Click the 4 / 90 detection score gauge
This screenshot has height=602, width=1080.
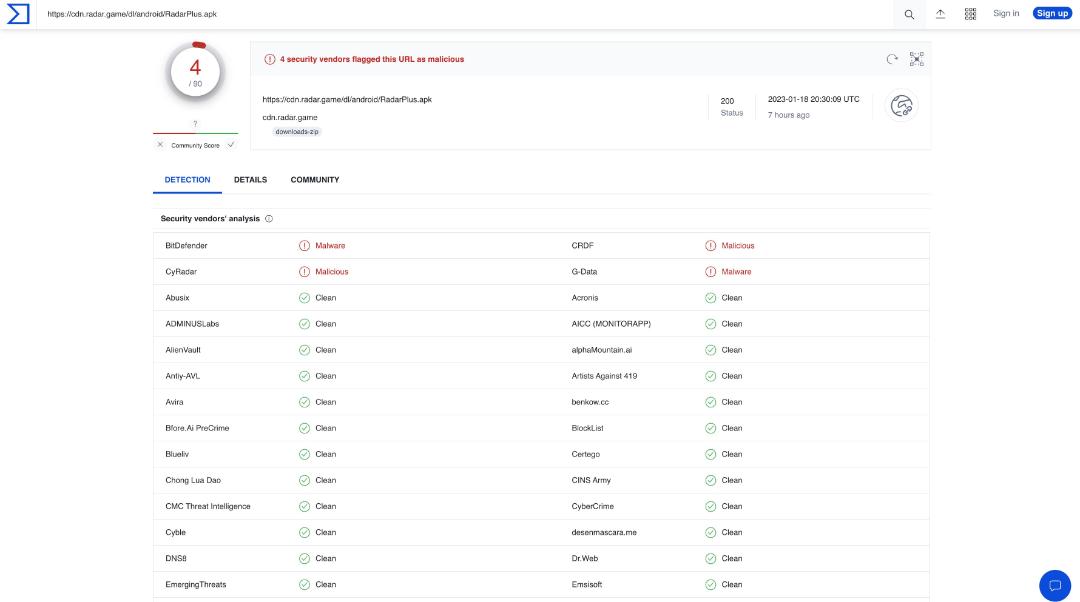tap(196, 72)
